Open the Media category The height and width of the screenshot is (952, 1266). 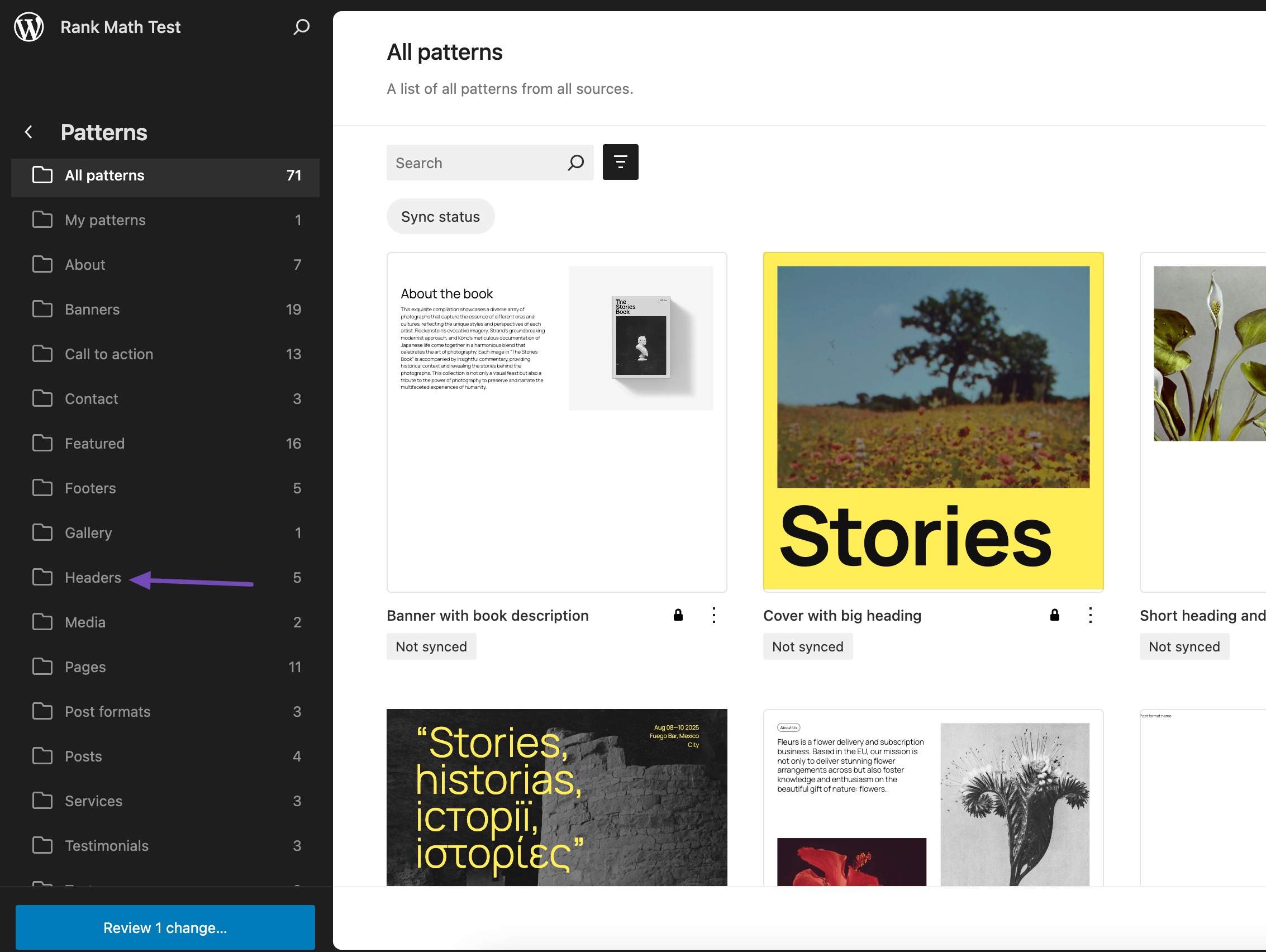pyautogui.click(x=165, y=622)
